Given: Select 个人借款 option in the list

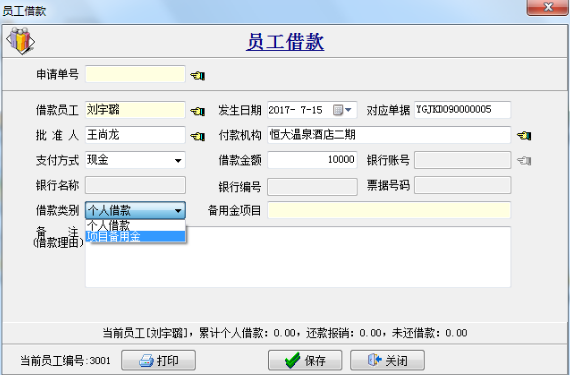Looking at the screenshot, I should [x=136, y=225].
